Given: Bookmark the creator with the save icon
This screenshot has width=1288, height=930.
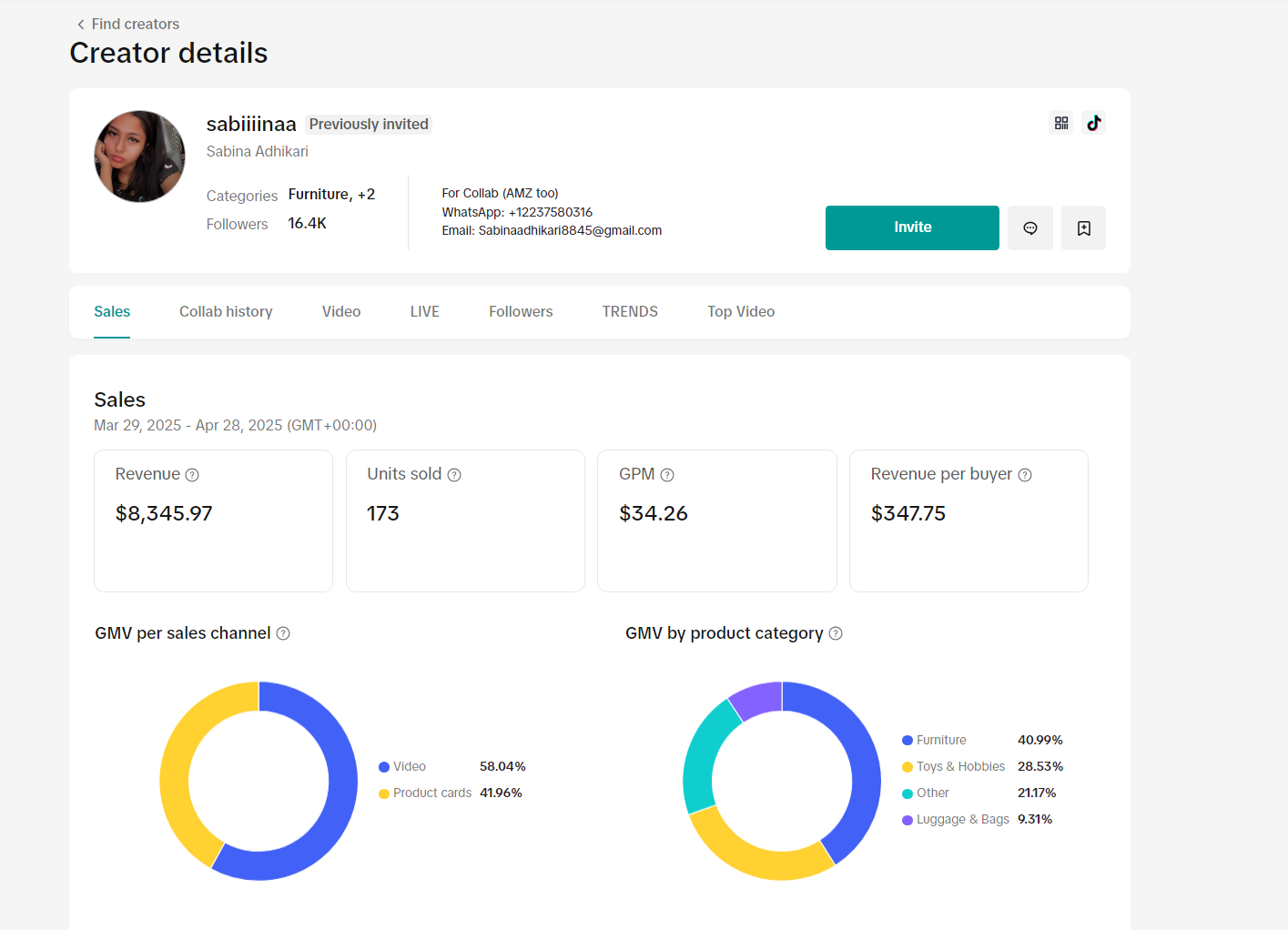Looking at the screenshot, I should coord(1083,228).
